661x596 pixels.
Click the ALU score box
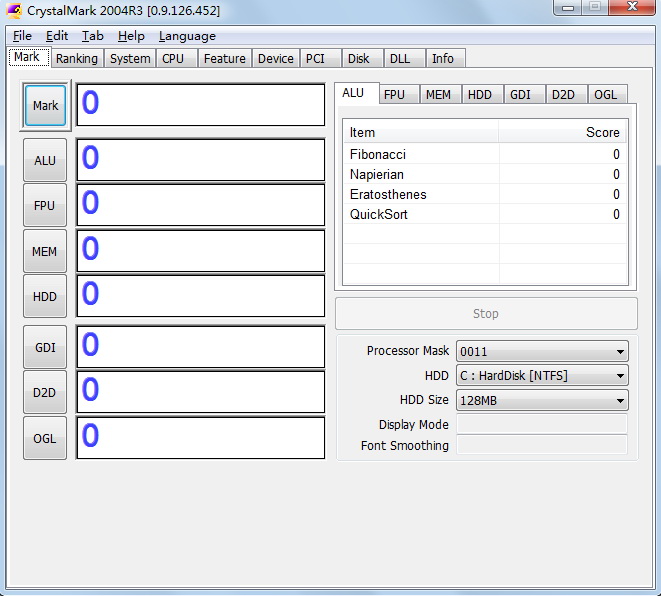[201, 160]
